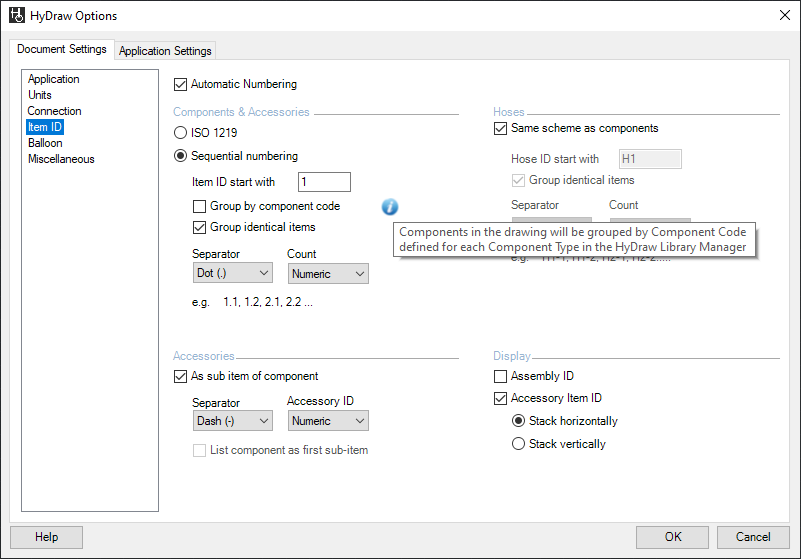The width and height of the screenshot is (801, 559).
Task: Select Application in the settings list
Action: 54,79
